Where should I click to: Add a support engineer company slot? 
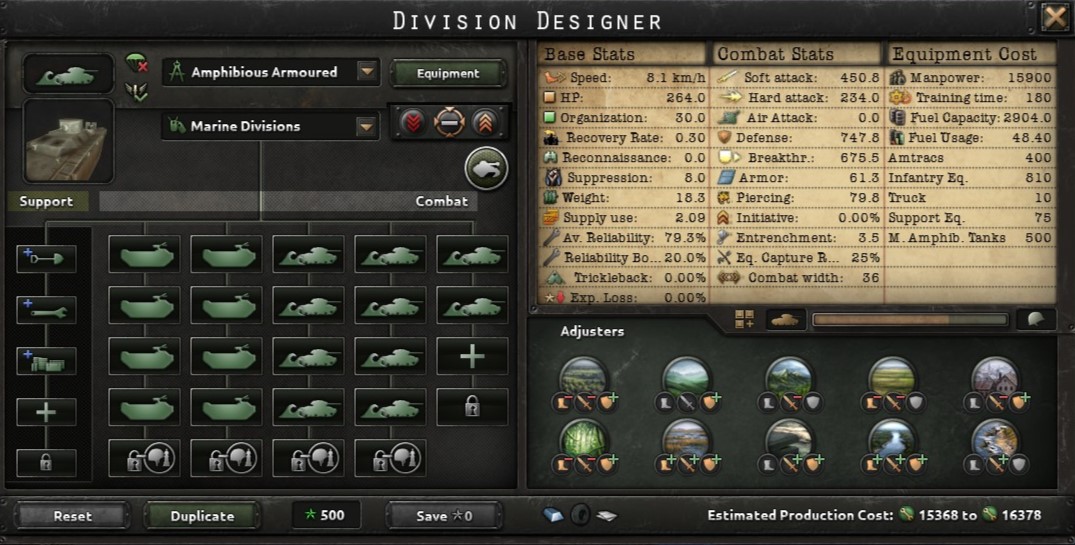click(46, 259)
